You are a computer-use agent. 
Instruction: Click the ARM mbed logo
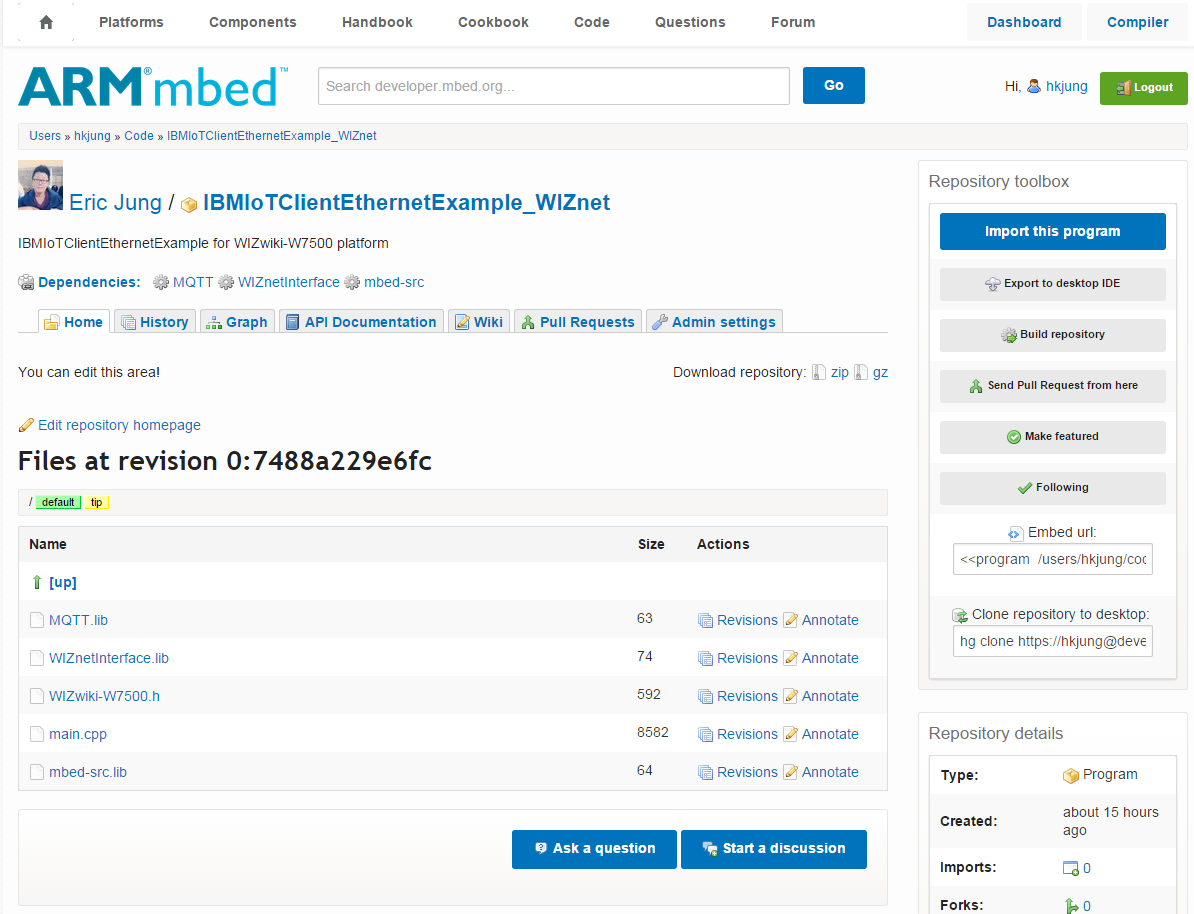click(x=153, y=86)
